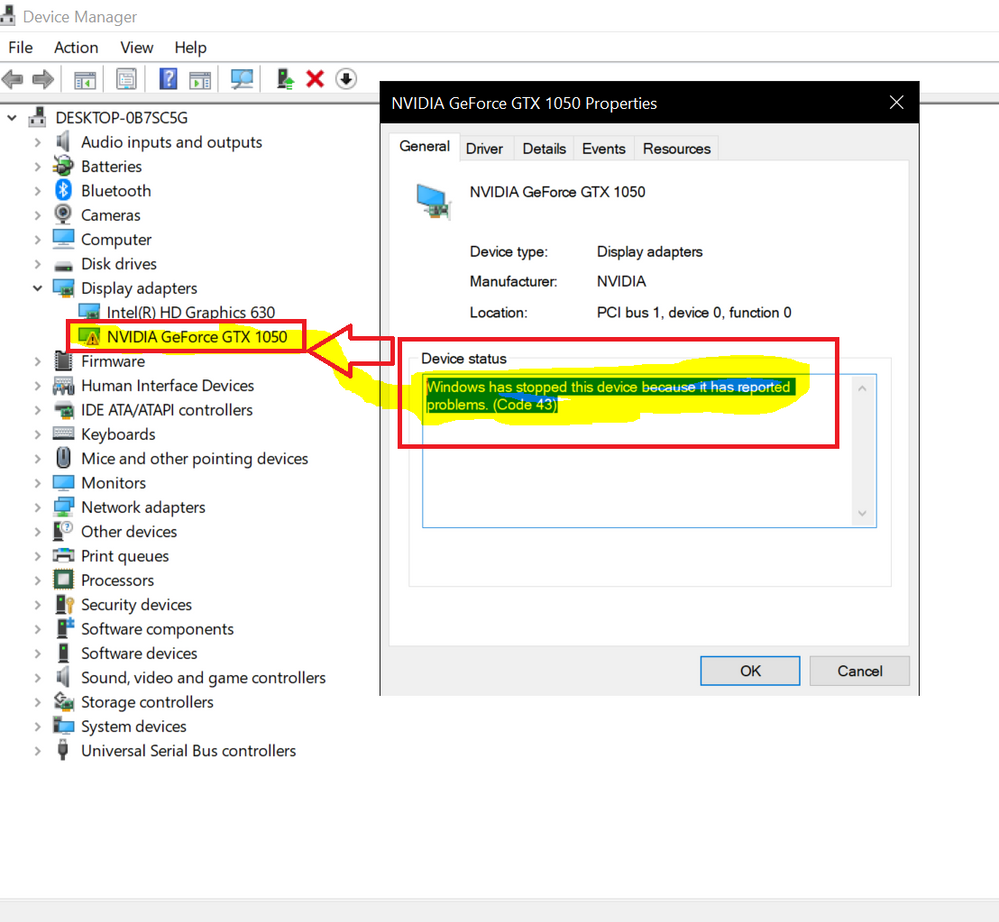This screenshot has width=999, height=922.
Task: Expand the Firmware category
Action: tap(38, 361)
